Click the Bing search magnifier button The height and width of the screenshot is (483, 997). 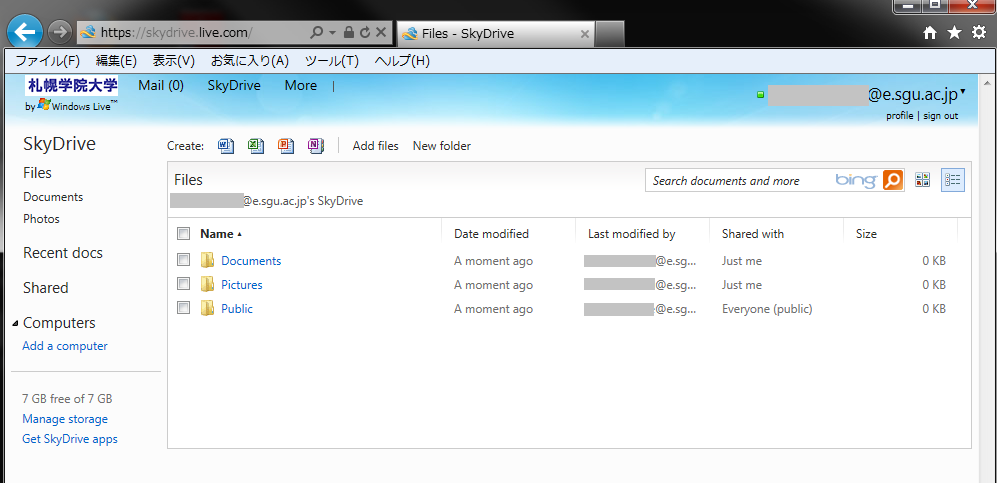tap(893, 180)
